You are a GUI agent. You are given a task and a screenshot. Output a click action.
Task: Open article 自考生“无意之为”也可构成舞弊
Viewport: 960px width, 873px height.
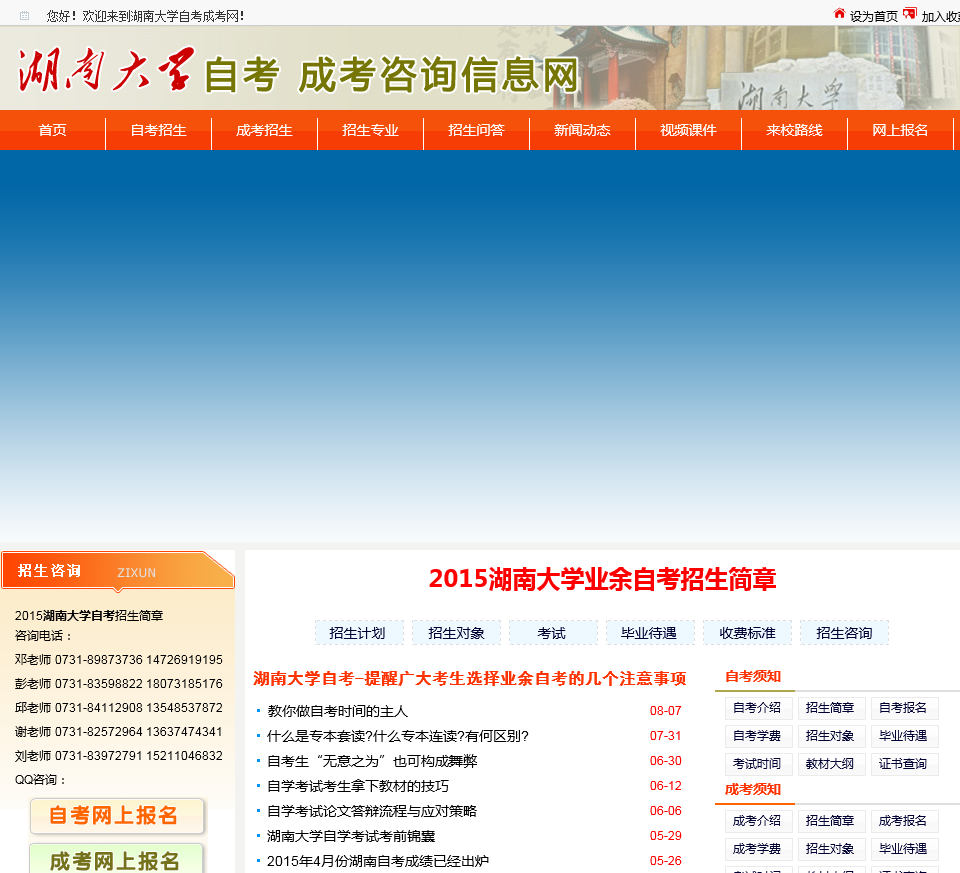pyautogui.click(x=372, y=761)
